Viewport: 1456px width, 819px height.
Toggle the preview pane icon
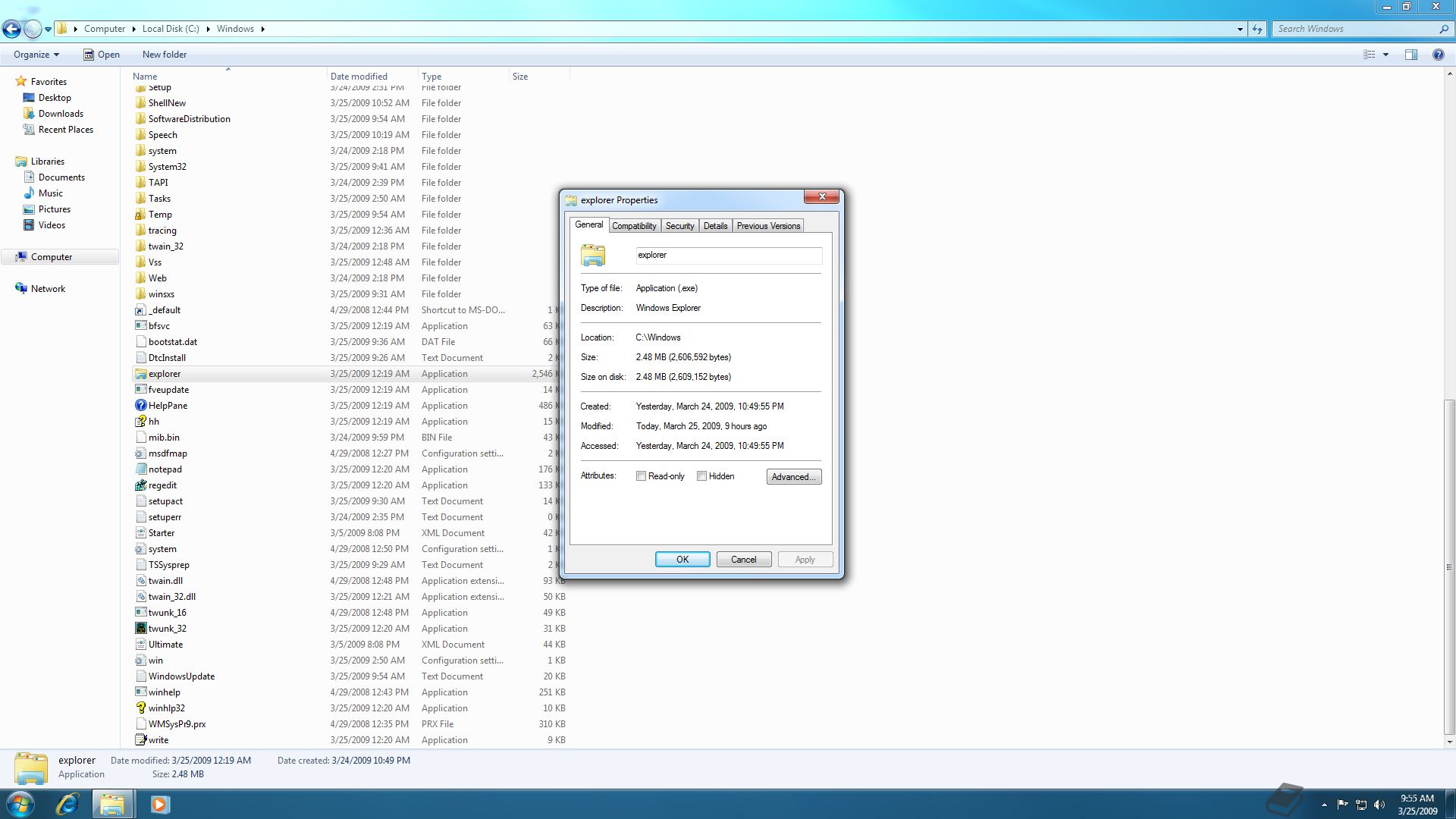(1410, 55)
